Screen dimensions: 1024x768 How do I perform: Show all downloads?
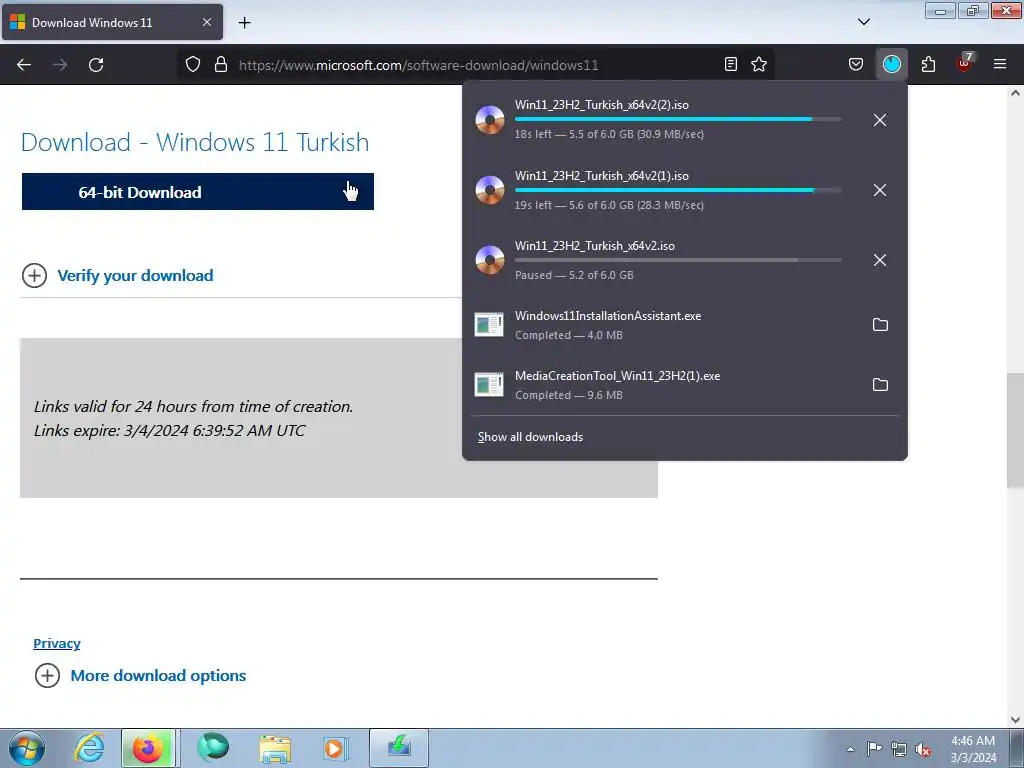pos(530,437)
